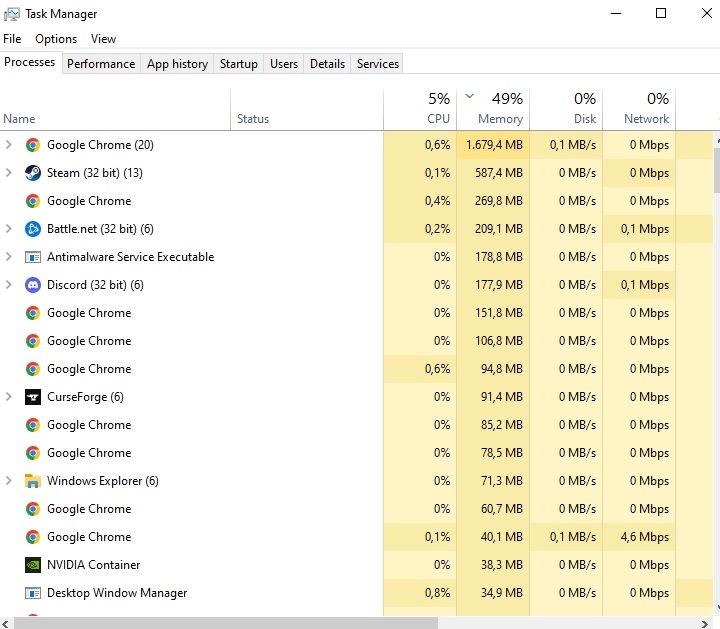Click the 91,4 MB CurseForge memory cell
The width and height of the screenshot is (720, 629).
493,397
